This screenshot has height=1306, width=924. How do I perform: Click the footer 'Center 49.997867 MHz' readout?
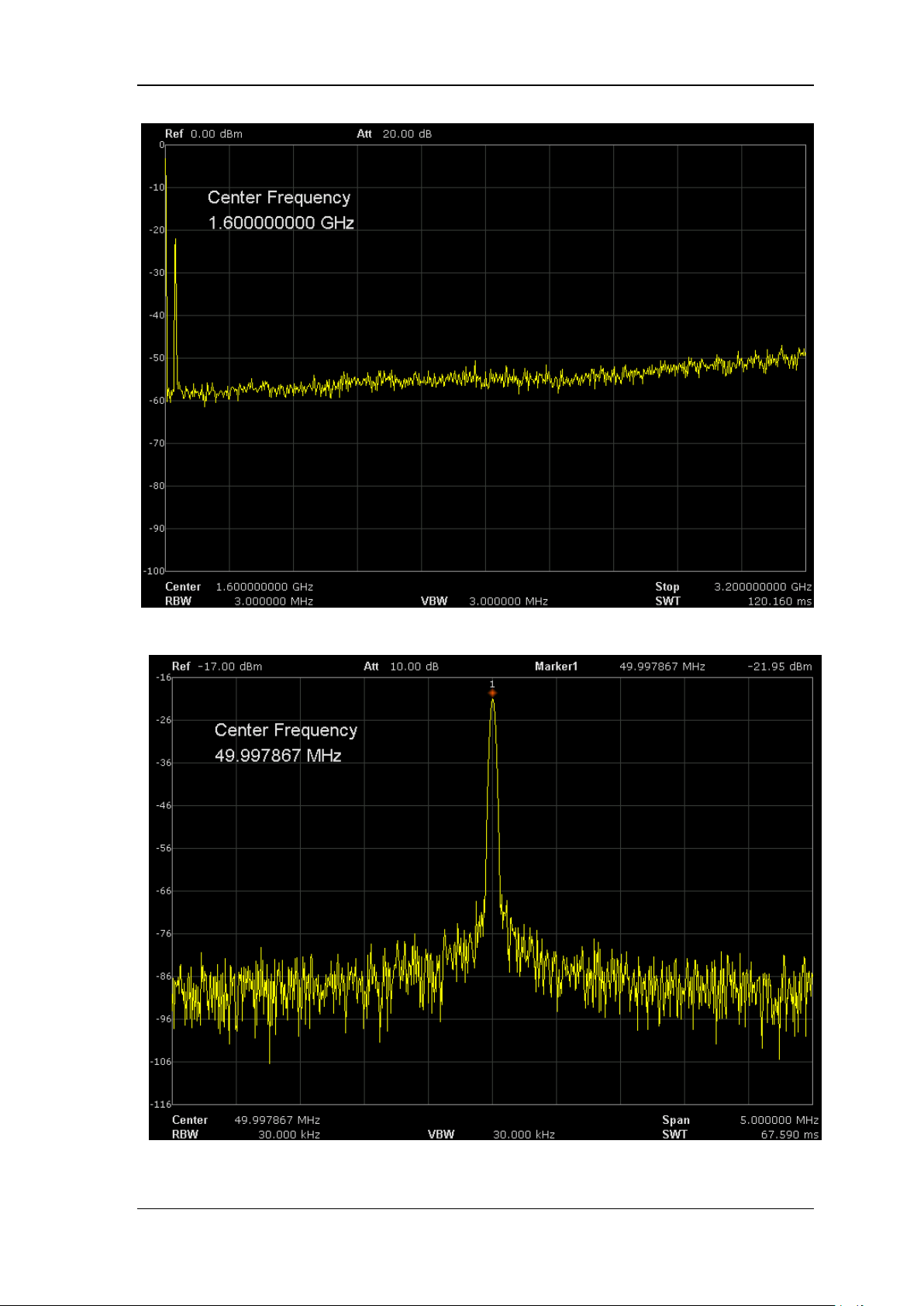[x=246, y=1120]
